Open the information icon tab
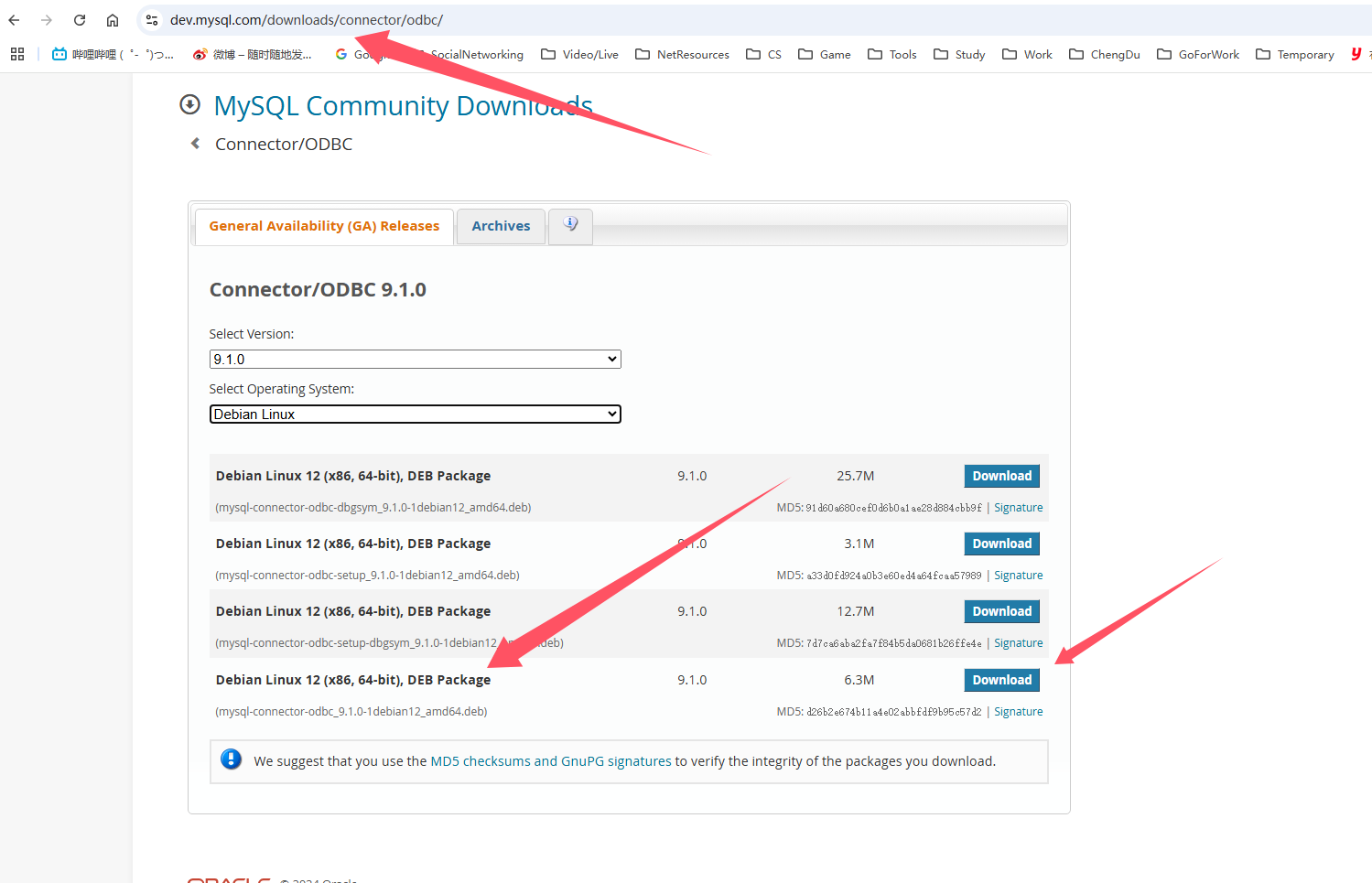The height and width of the screenshot is (883, 1372). pyautogui.click(x=570, y=224)
